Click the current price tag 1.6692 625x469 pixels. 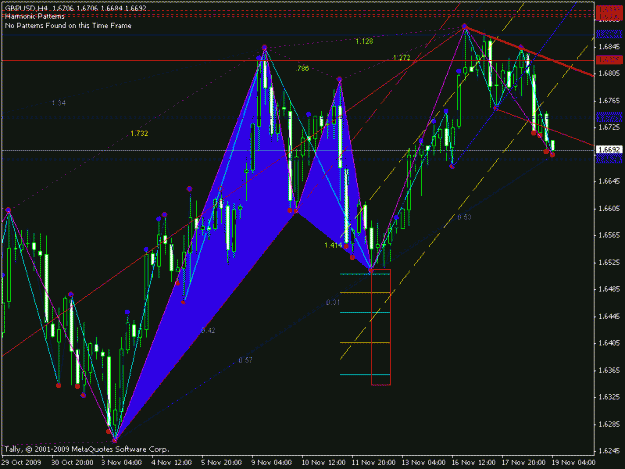click(x=609, y=150)
